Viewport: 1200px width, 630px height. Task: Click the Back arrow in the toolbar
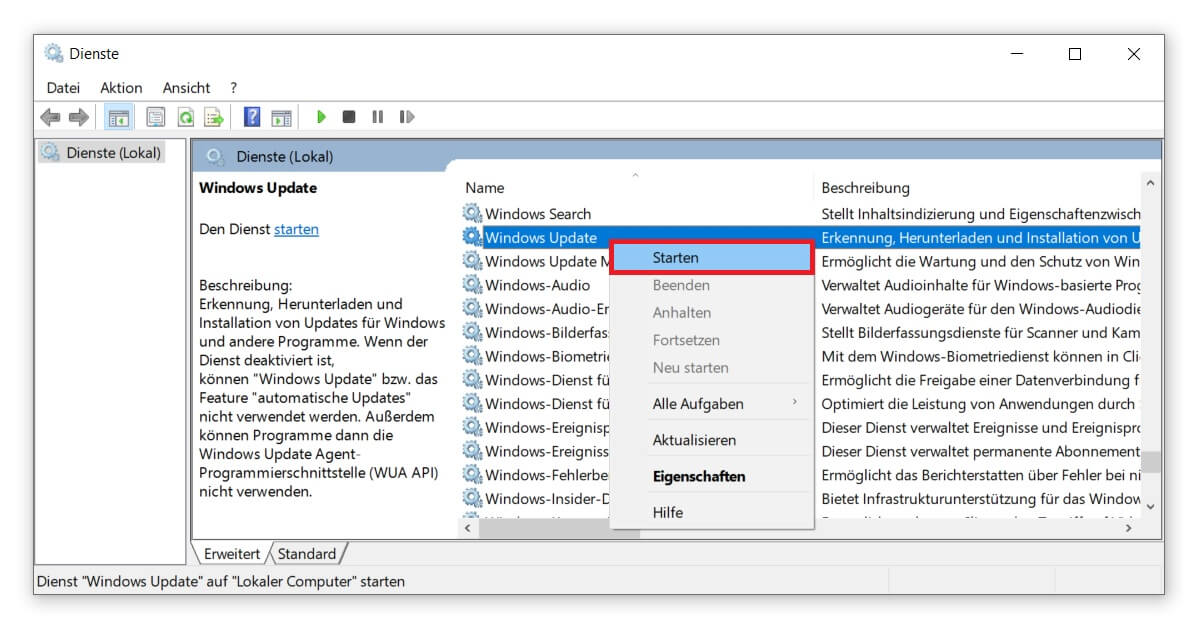coord(50,117)
